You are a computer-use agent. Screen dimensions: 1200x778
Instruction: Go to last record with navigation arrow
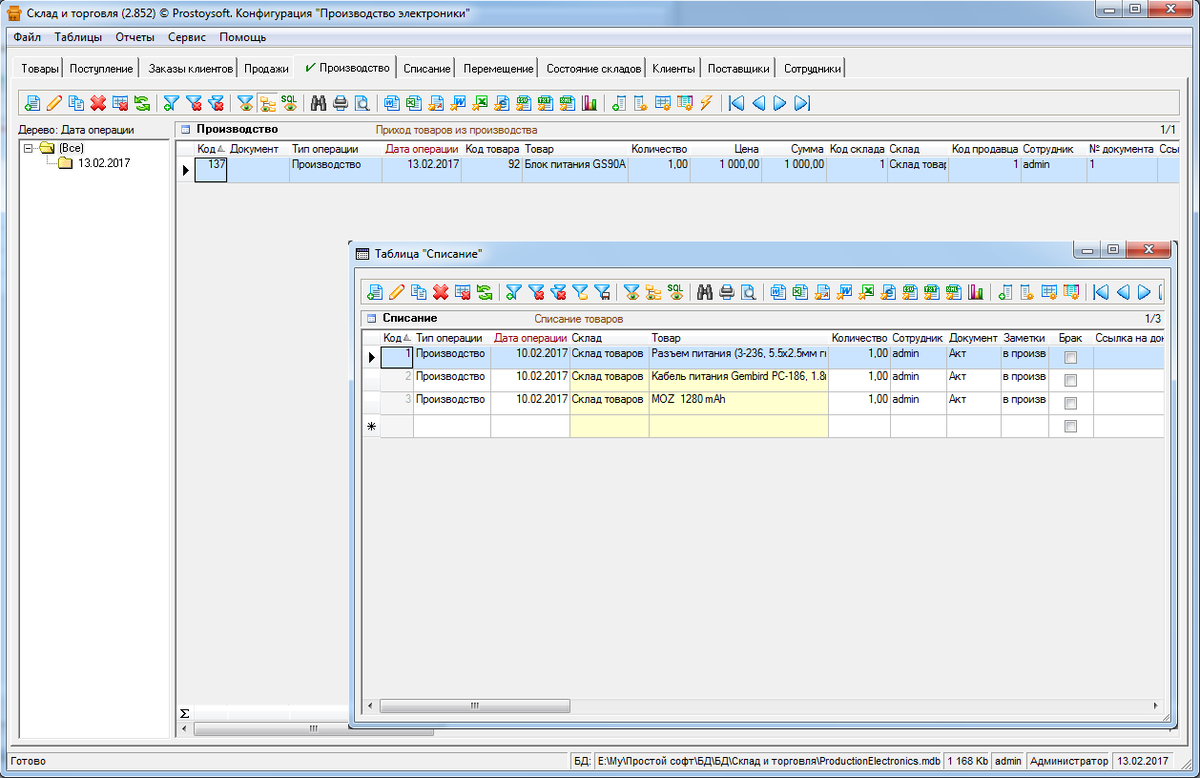[x=802, y=103]
